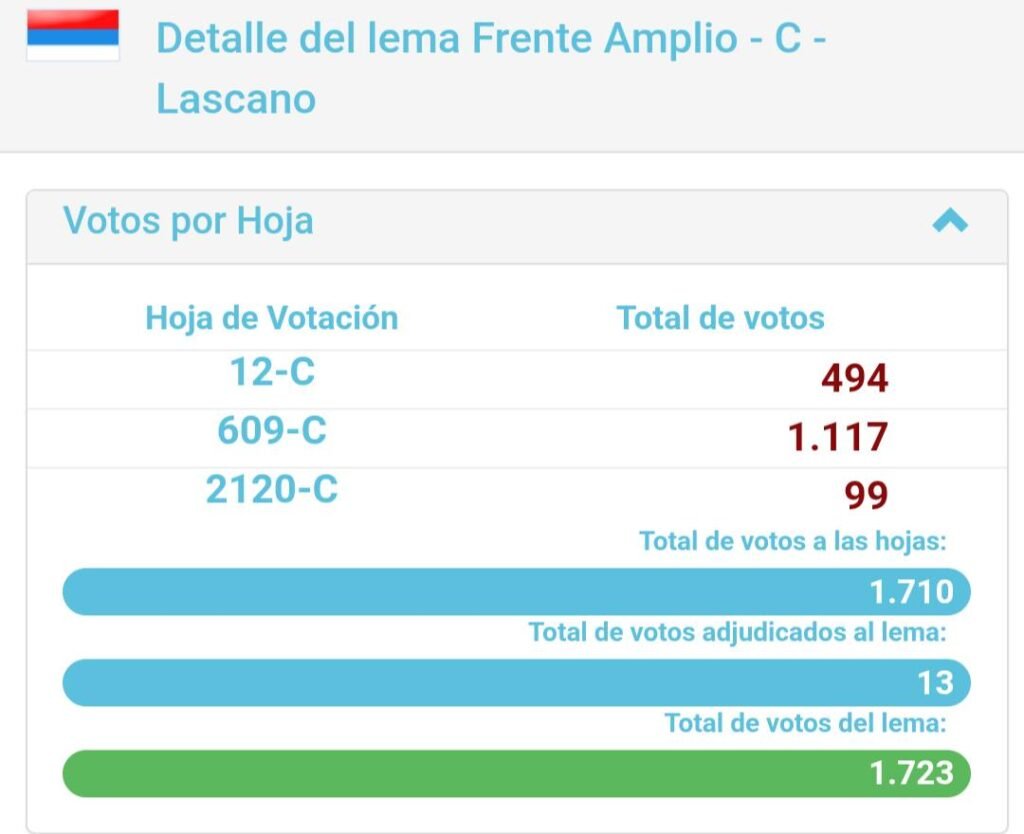Open hoja 12-C link
Screen dimensions: 1024x834
[272, 372]
